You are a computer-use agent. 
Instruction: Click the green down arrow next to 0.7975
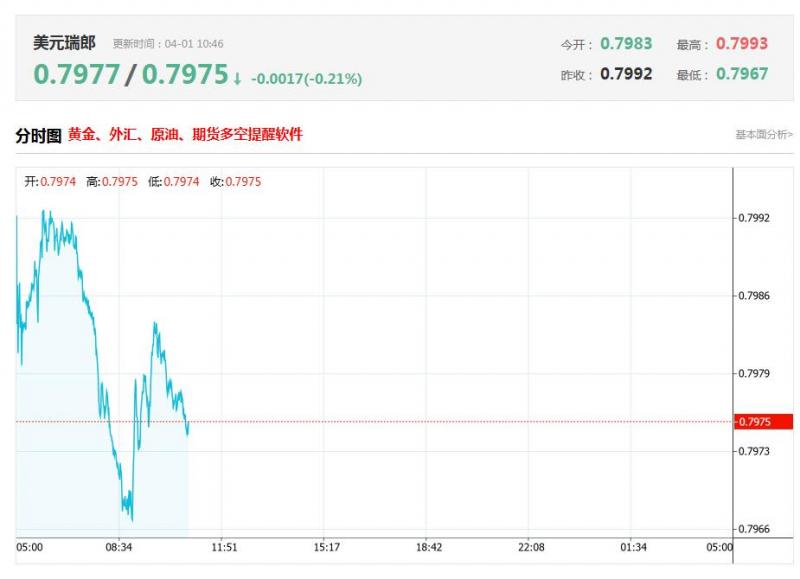pyautogui.click(x=237, y=79)
